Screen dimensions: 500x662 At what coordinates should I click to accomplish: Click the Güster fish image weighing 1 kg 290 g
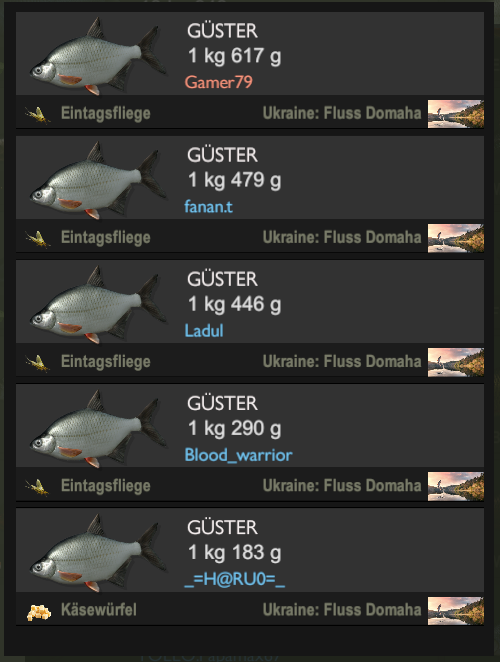(x=98, y=429)
